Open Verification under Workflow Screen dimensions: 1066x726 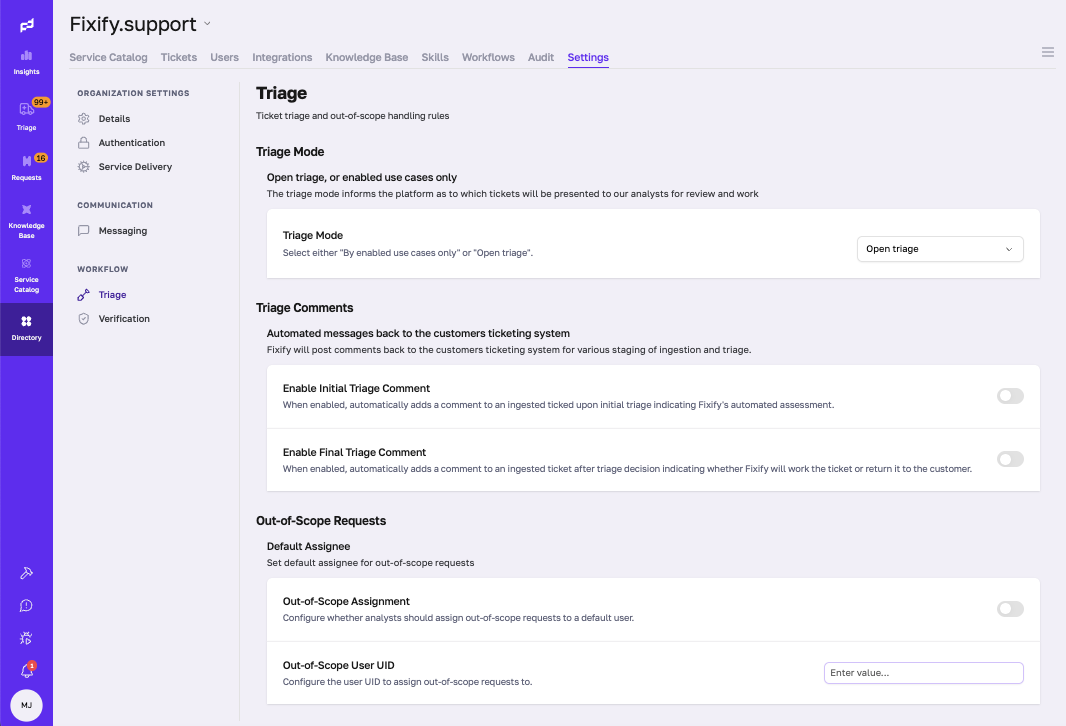(124, 318)
